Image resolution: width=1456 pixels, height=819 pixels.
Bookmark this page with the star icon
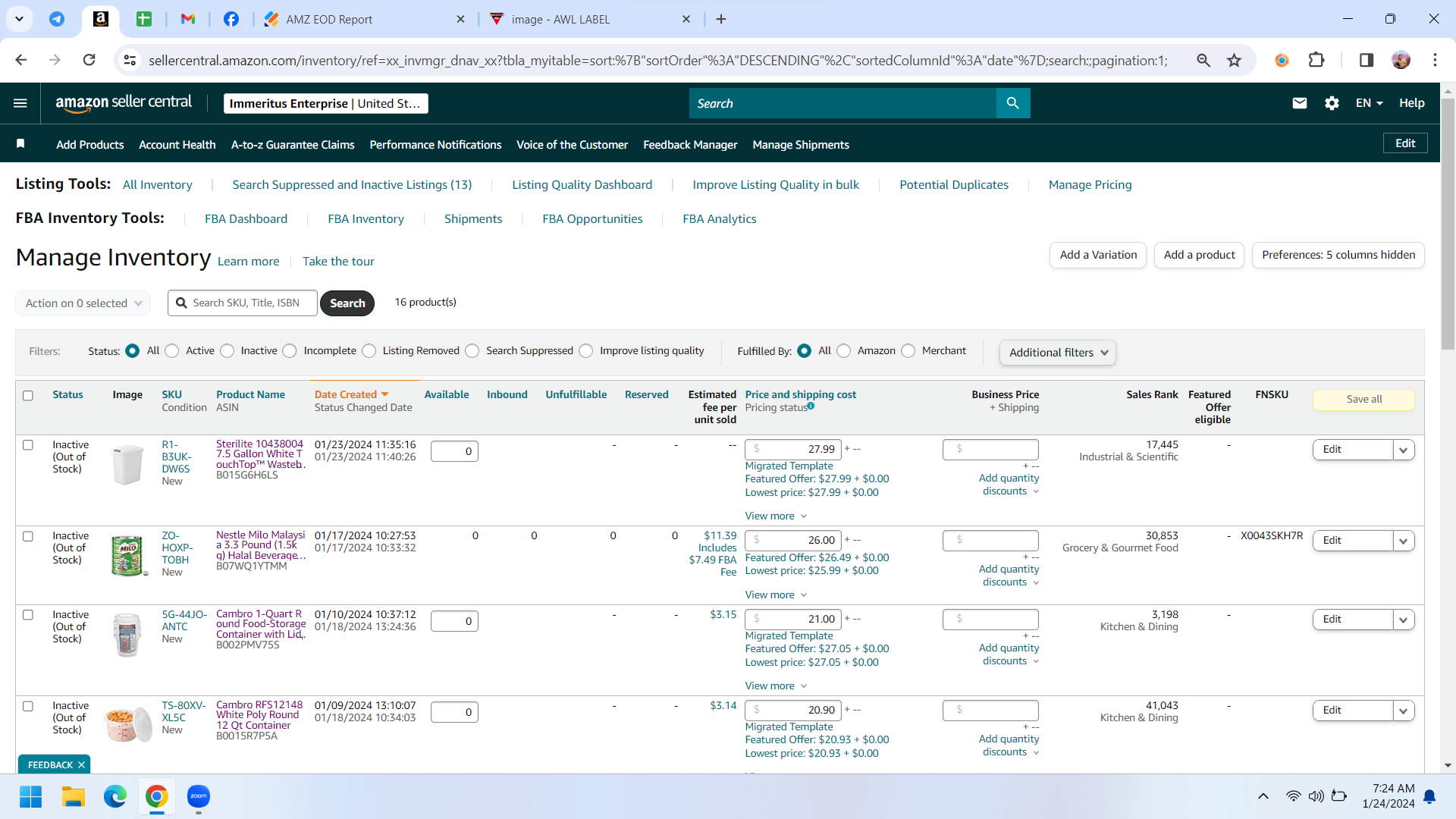click(x=1235, y=60)
